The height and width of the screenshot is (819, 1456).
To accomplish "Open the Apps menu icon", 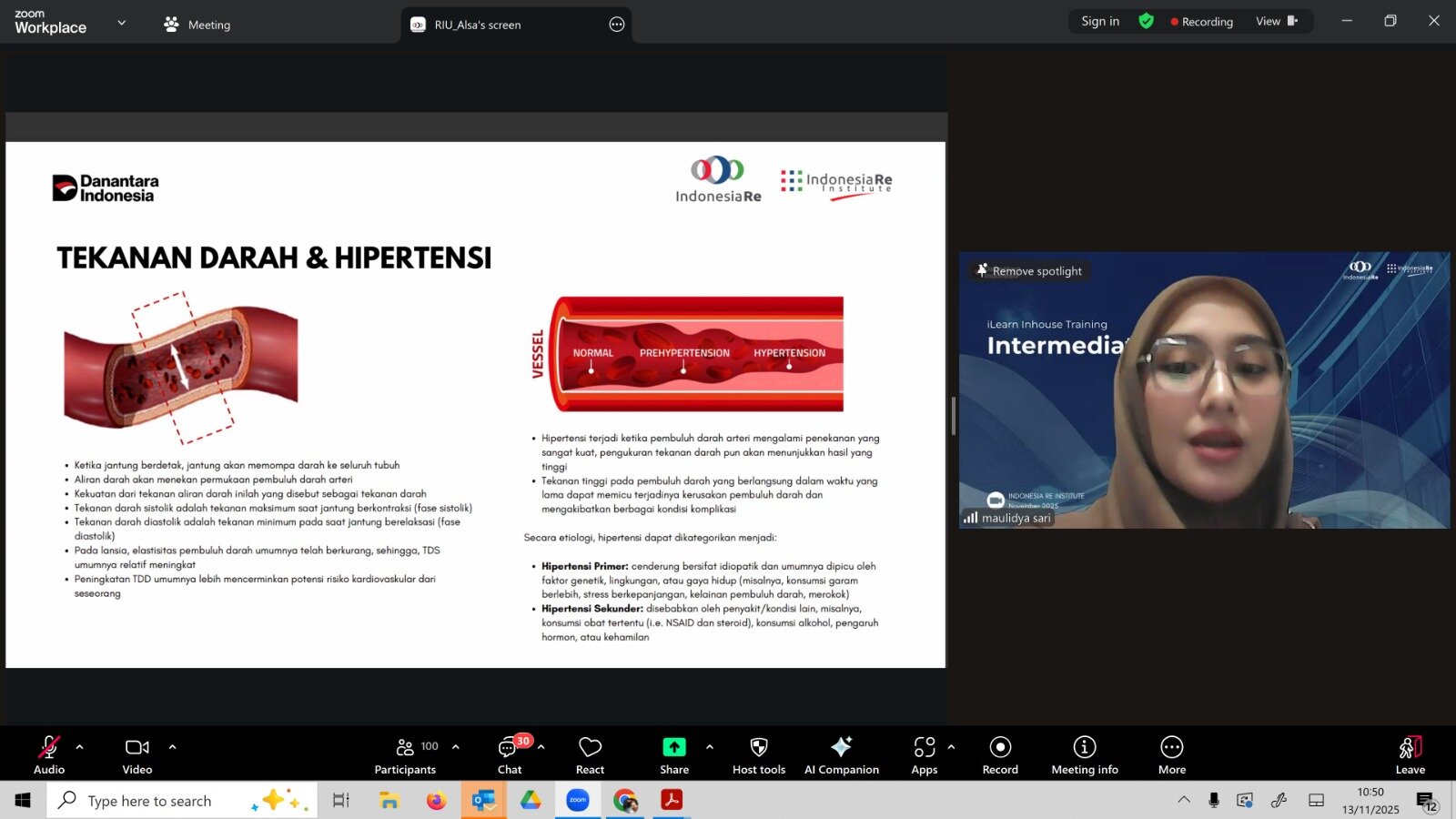I will click(x=924, y=754).
